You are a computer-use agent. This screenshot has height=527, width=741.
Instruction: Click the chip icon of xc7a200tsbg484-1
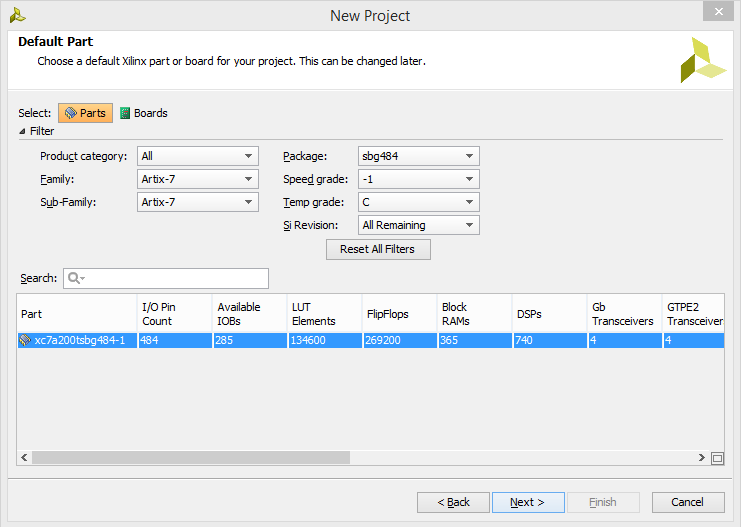[x=25, y=340]
